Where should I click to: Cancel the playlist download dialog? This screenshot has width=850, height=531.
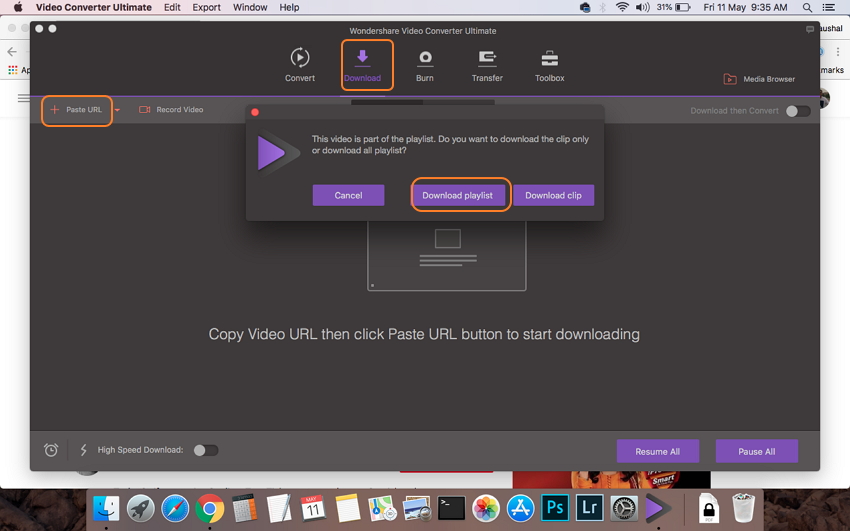tap(348, 195)
